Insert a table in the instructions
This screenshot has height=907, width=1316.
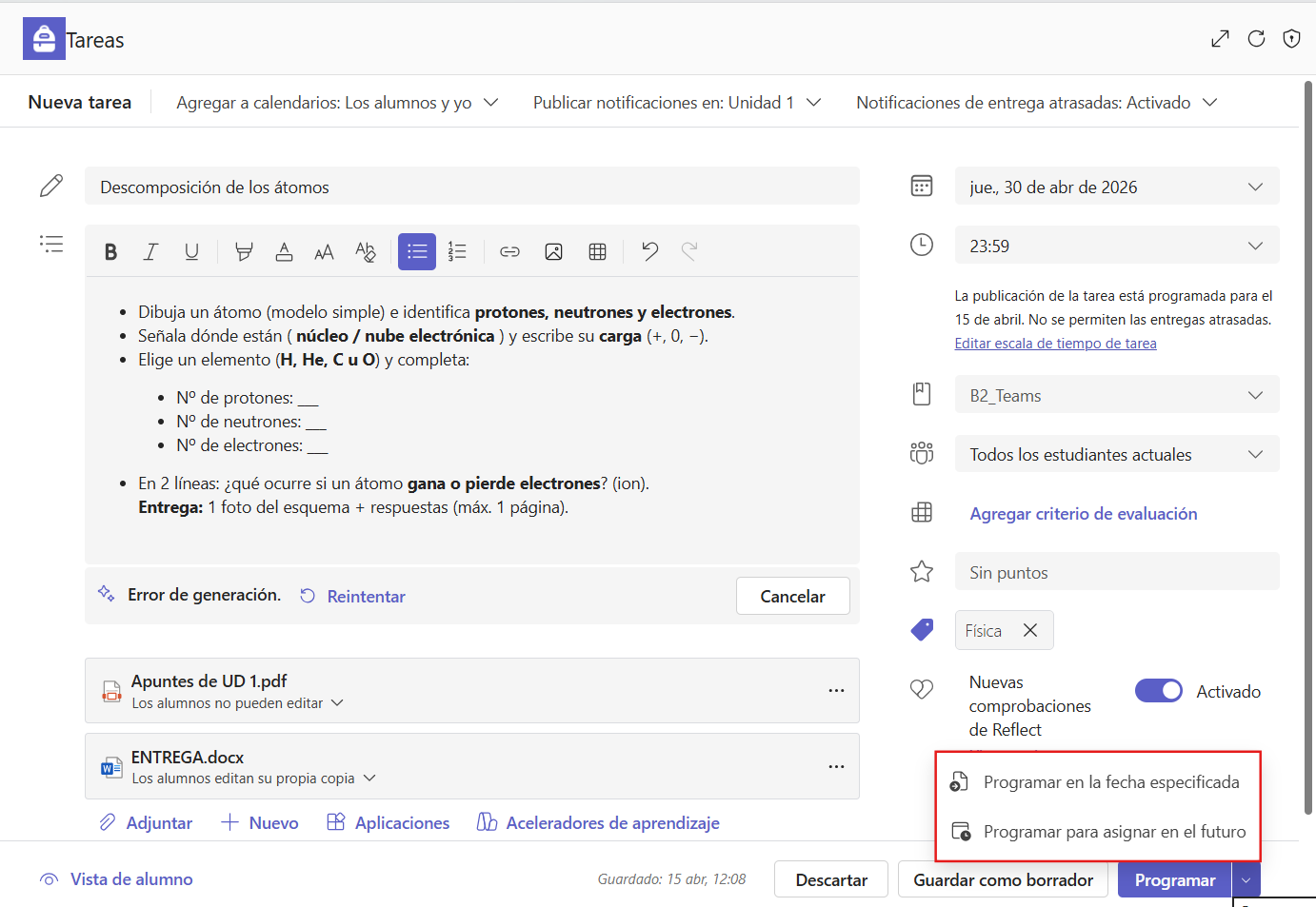point(597,251)
